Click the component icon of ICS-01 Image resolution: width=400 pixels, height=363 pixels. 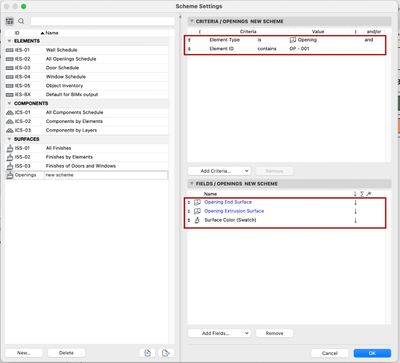tap(10, 113)
